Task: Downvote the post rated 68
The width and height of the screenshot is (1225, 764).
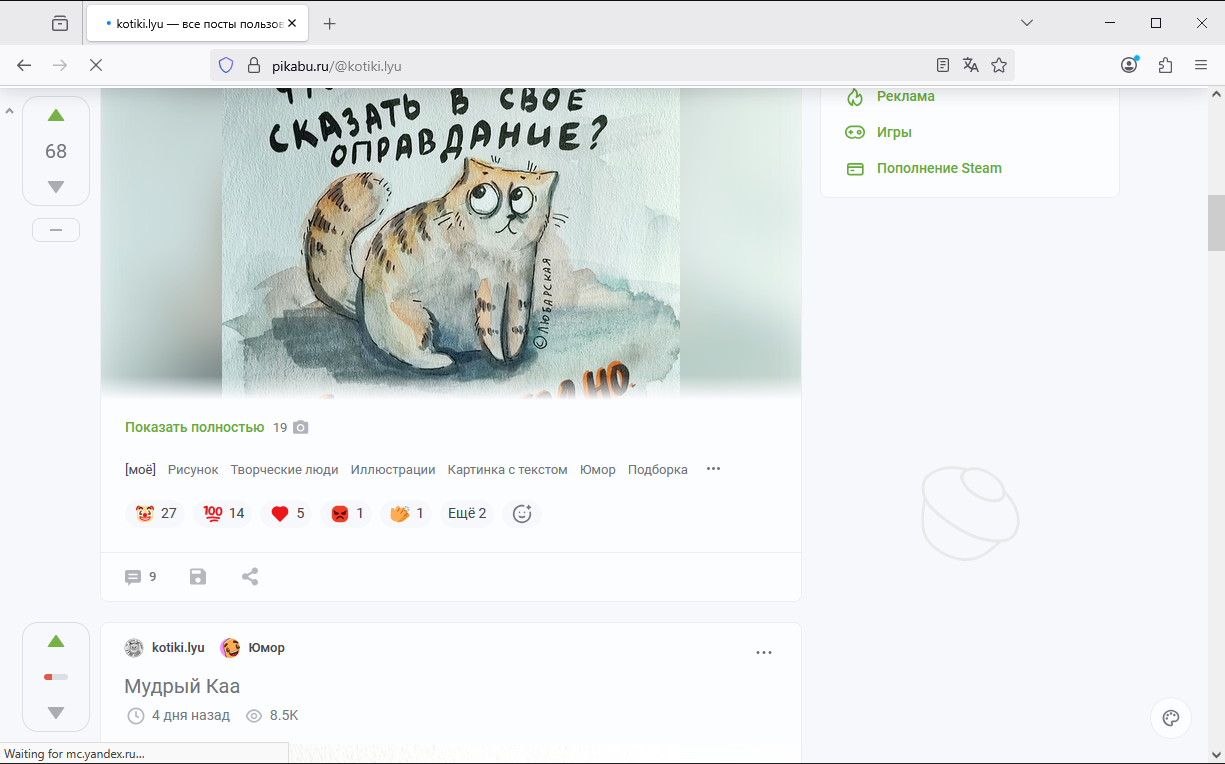Action: [56, 187]
